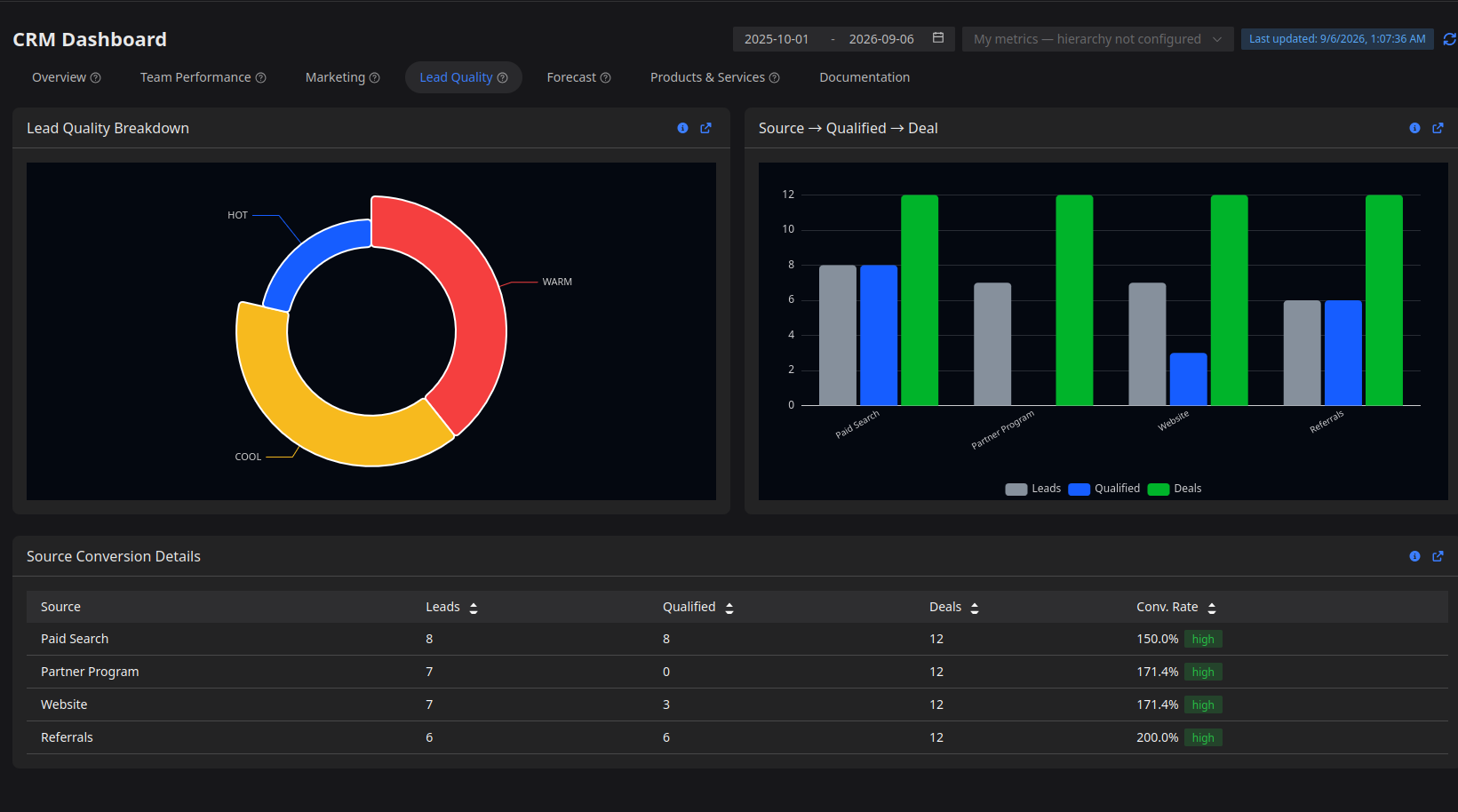1458x812 pixels.
Task: Click the WARM label on donut chart
Action: 557,282
